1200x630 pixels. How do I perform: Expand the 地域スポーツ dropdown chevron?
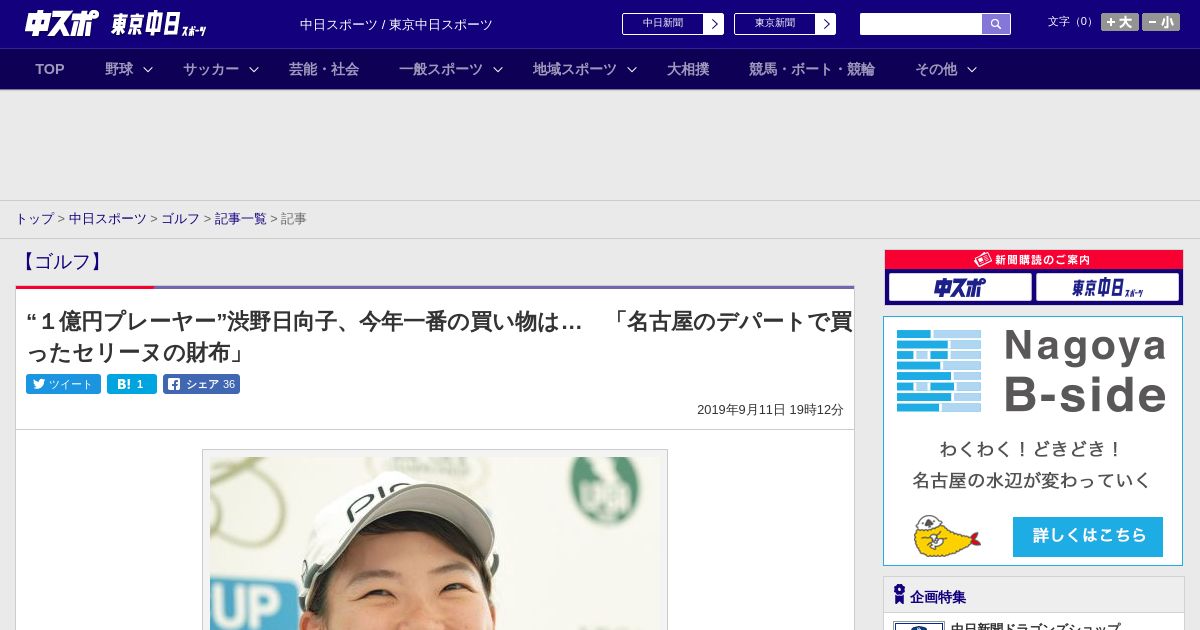(632, 69)
